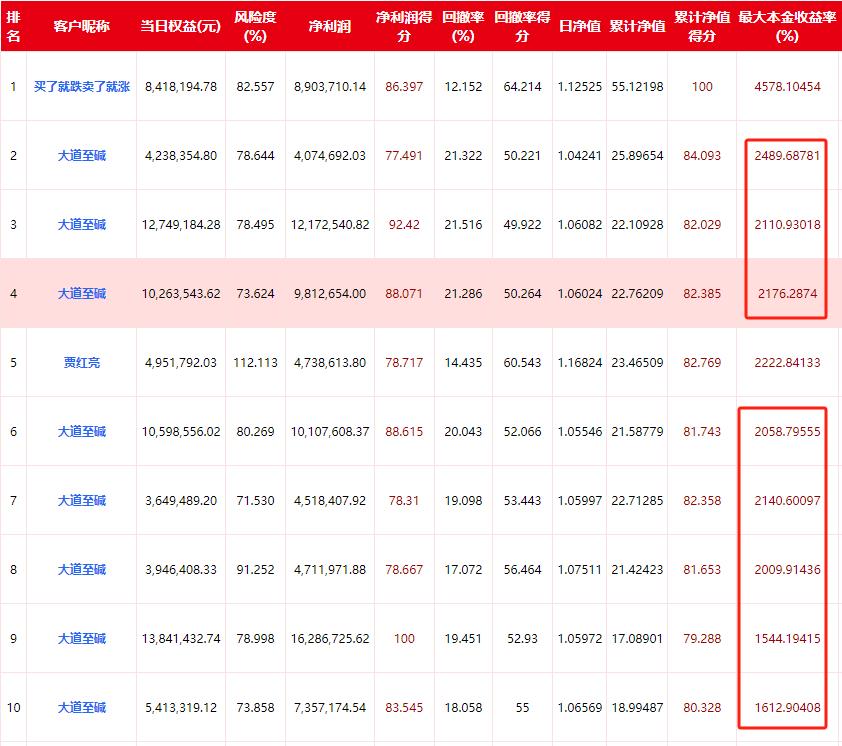Open 大道至碱 link in rank 2 row
The image size is (842, 746).
[x=82, y=156]
